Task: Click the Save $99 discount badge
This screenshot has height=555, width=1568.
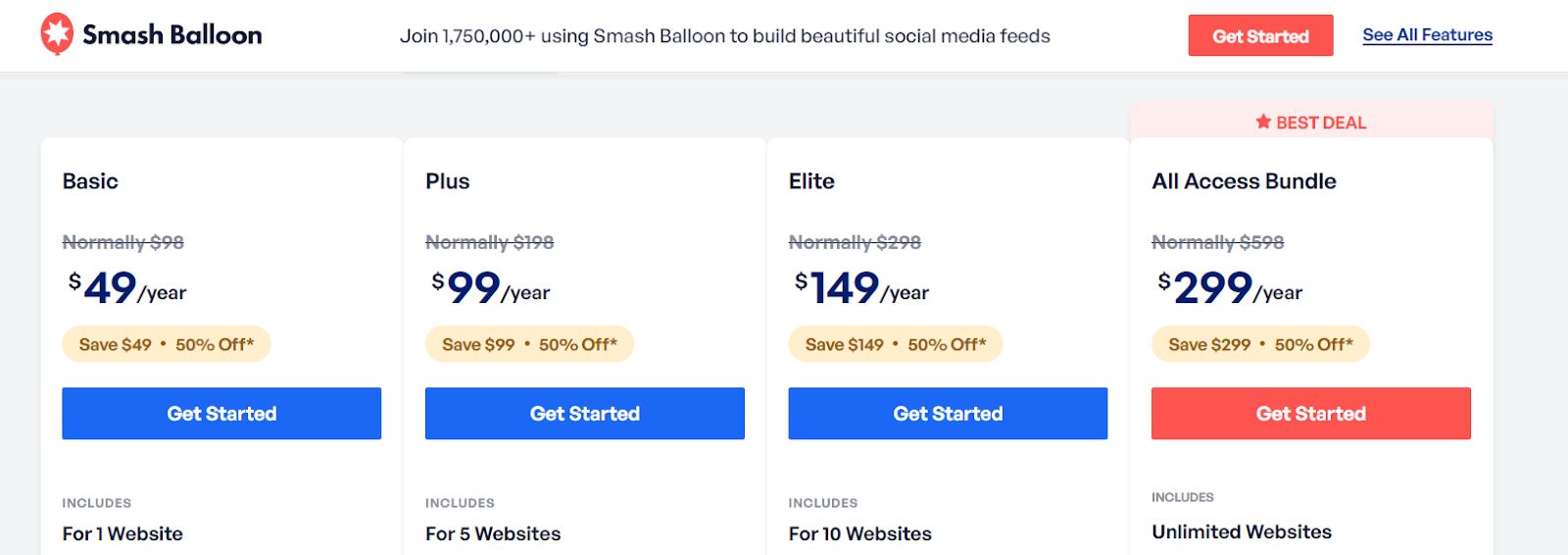Action: [x=530, y=344]
